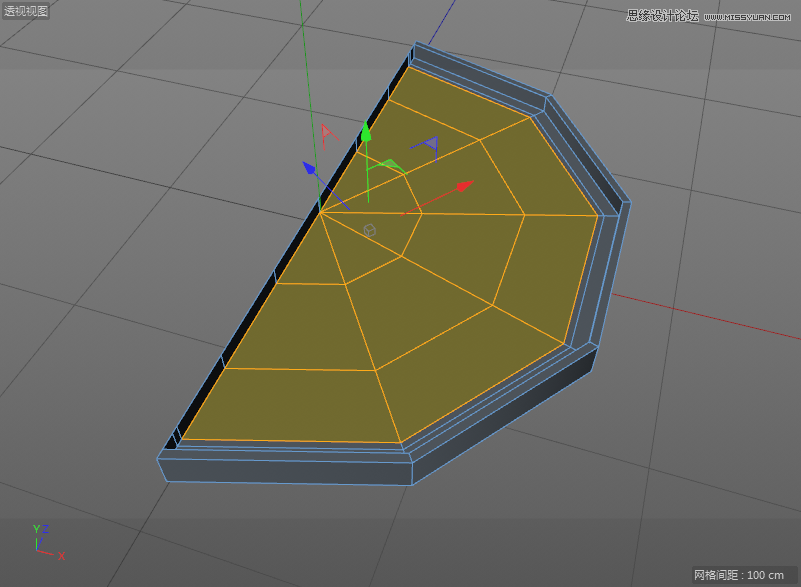This screenshot has width=801, height=587.
Task: Select the X label in the axis orientation indicator
Action: coord(60,553)
